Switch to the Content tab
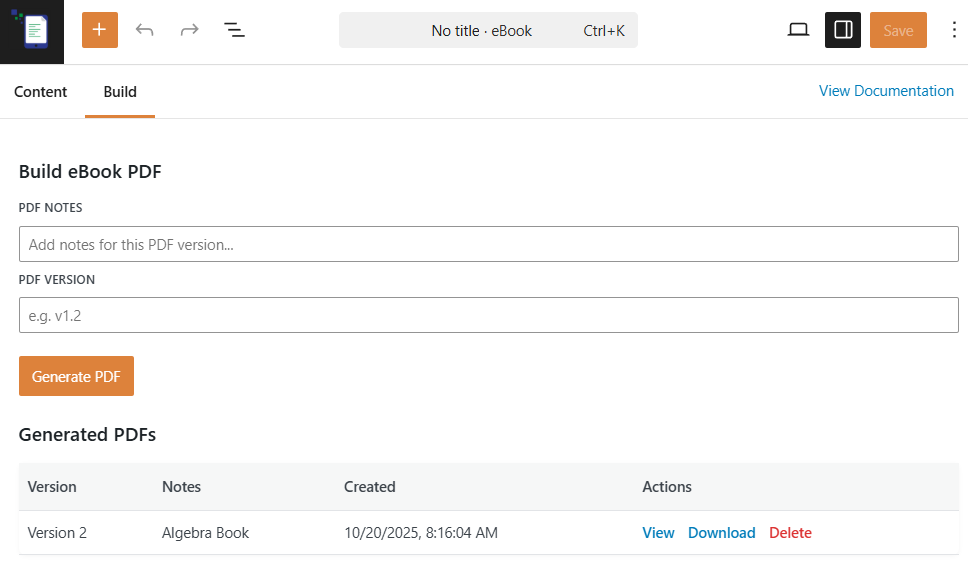This screenshot has width=968, height=583. 41,92
